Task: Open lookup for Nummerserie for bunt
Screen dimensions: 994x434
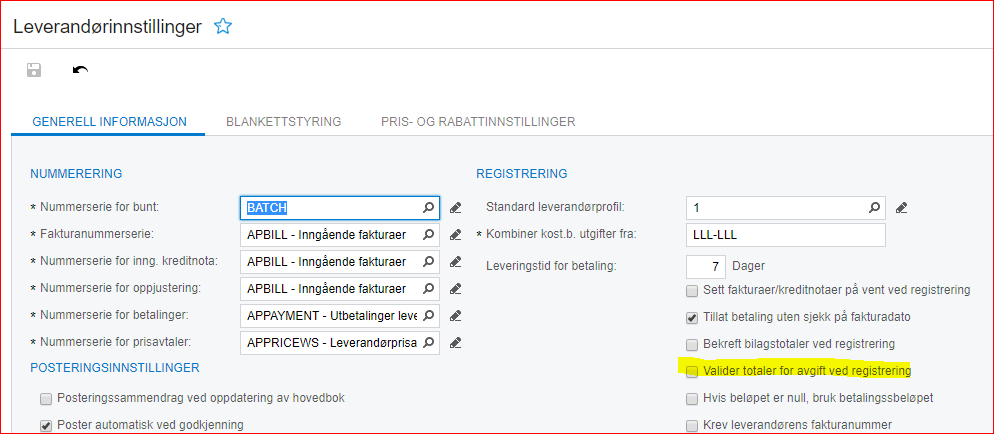Action: [428, 208]
